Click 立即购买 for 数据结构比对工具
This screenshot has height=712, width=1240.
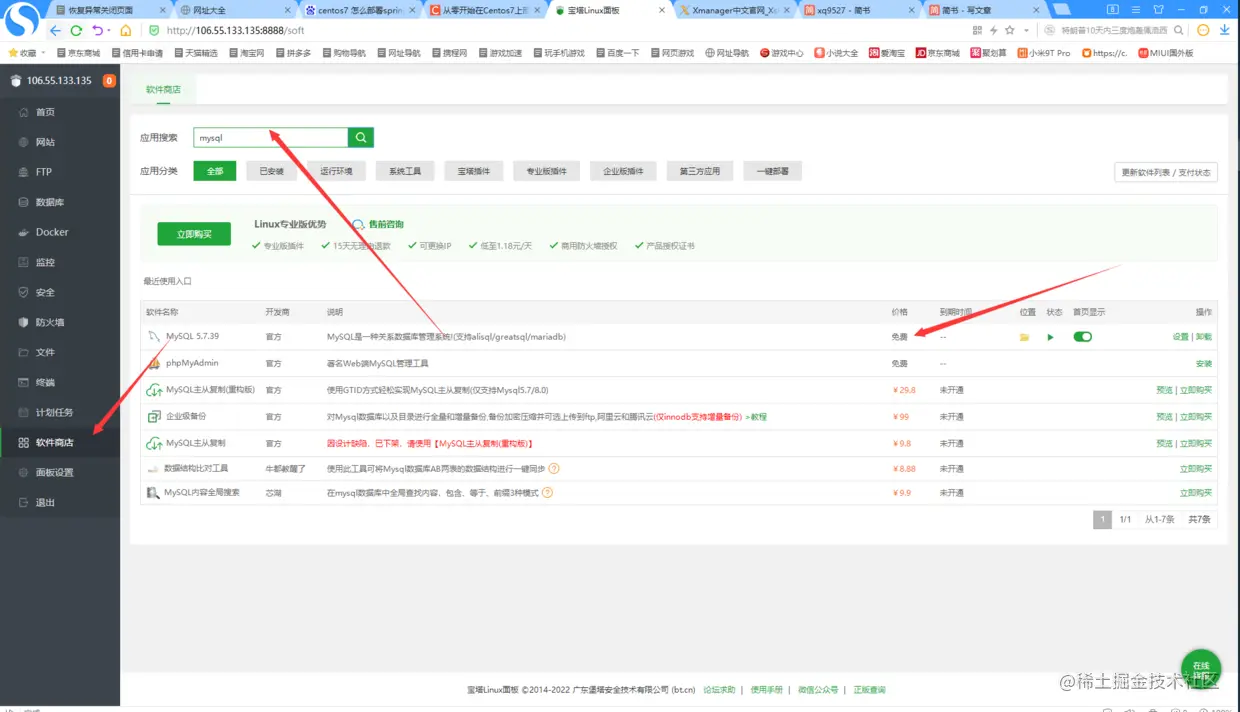pos(1196,468)
